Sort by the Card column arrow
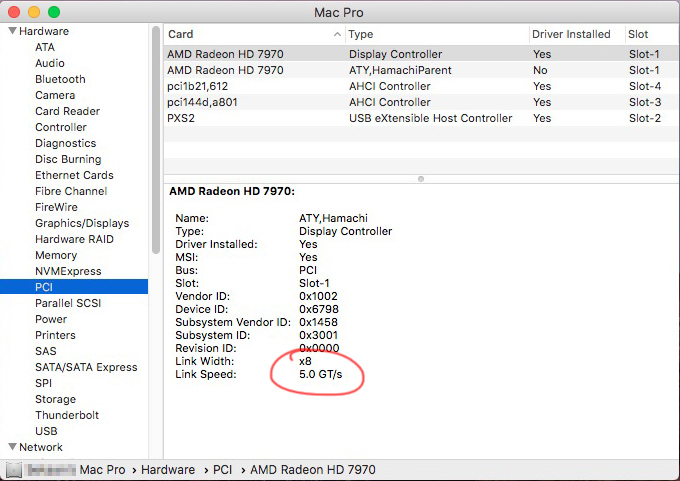 [337, 34]
